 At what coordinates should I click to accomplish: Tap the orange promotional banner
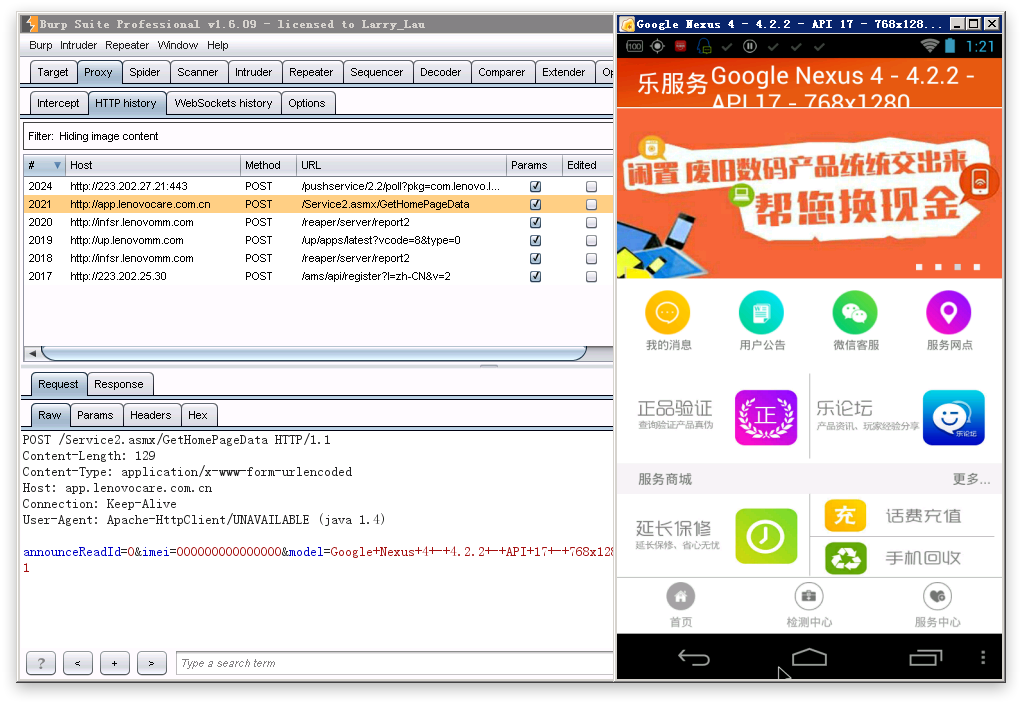point(809,193)
